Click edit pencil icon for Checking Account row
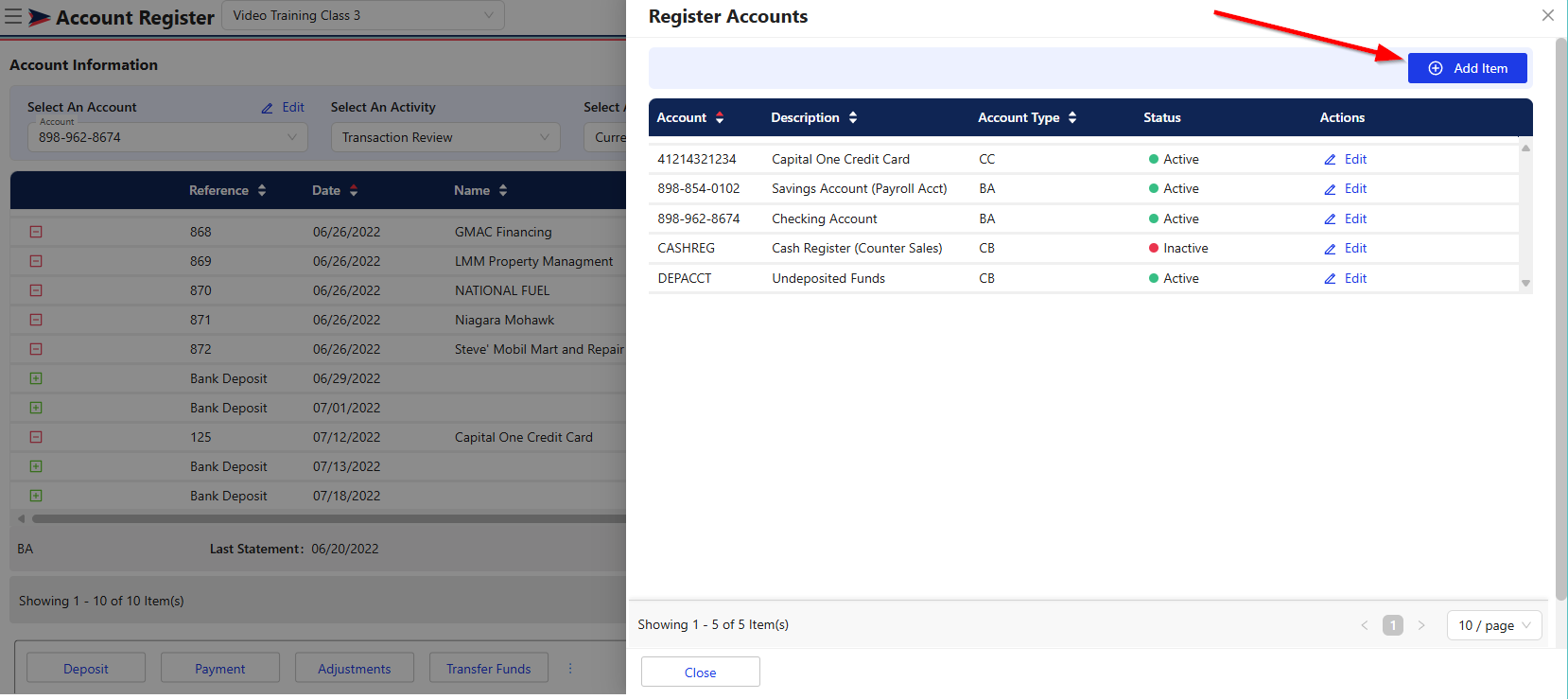This screenshot has height=699, width=1568. point(1330,219)
